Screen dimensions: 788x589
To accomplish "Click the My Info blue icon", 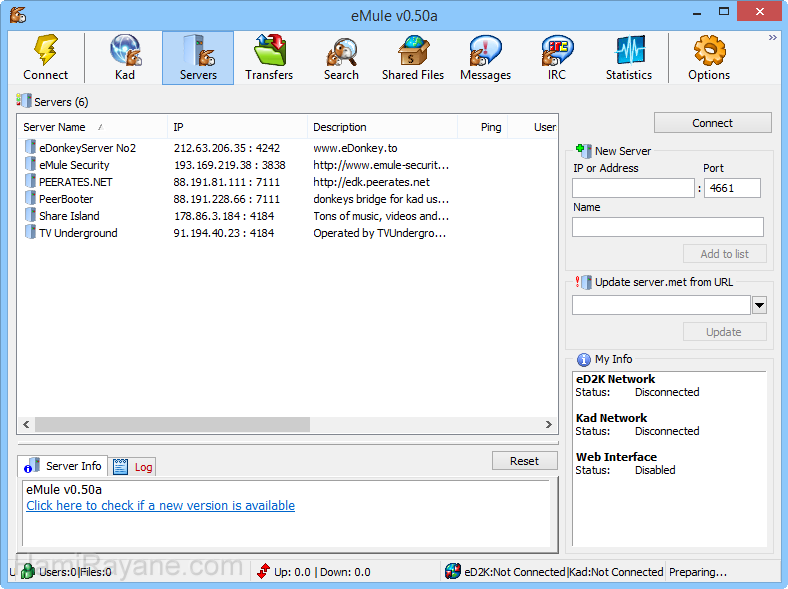I will click(583, 359).
